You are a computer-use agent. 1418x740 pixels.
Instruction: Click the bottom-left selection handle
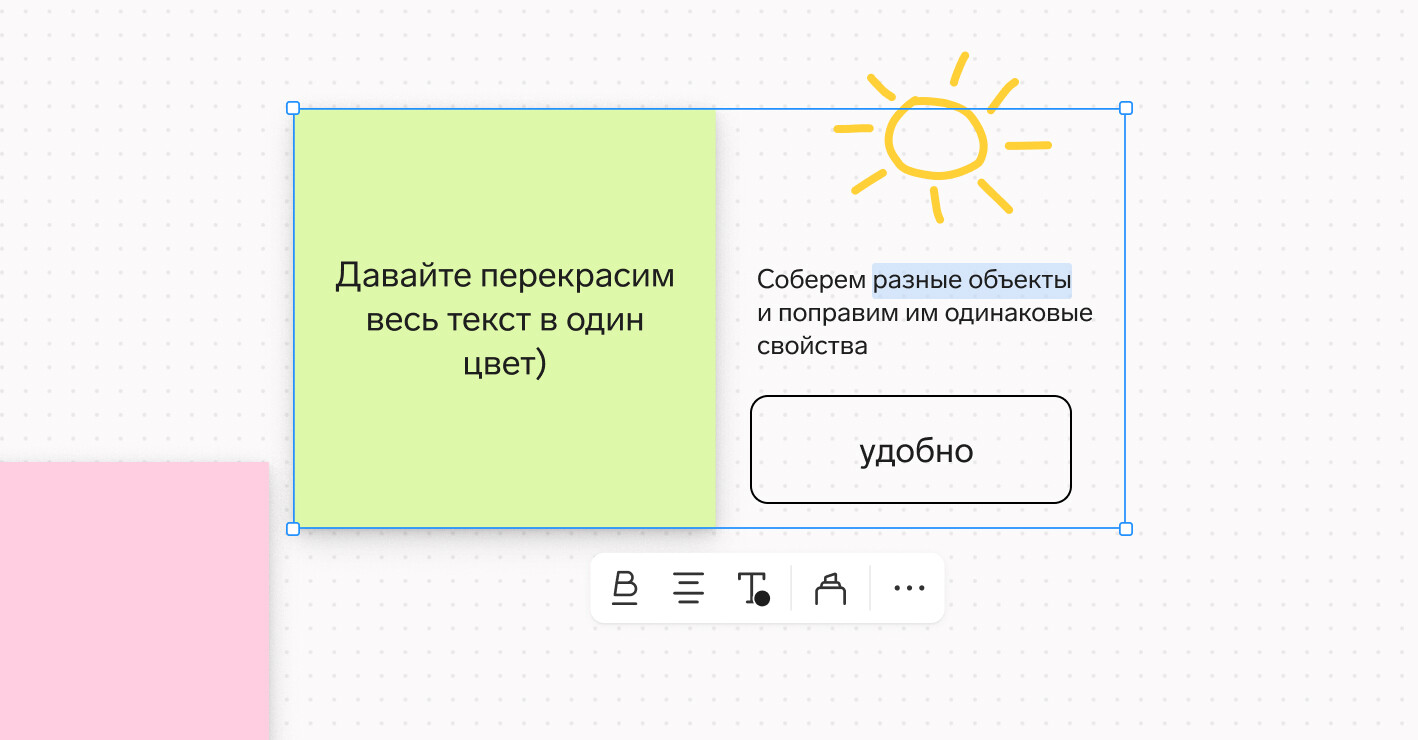click(293, 528)
